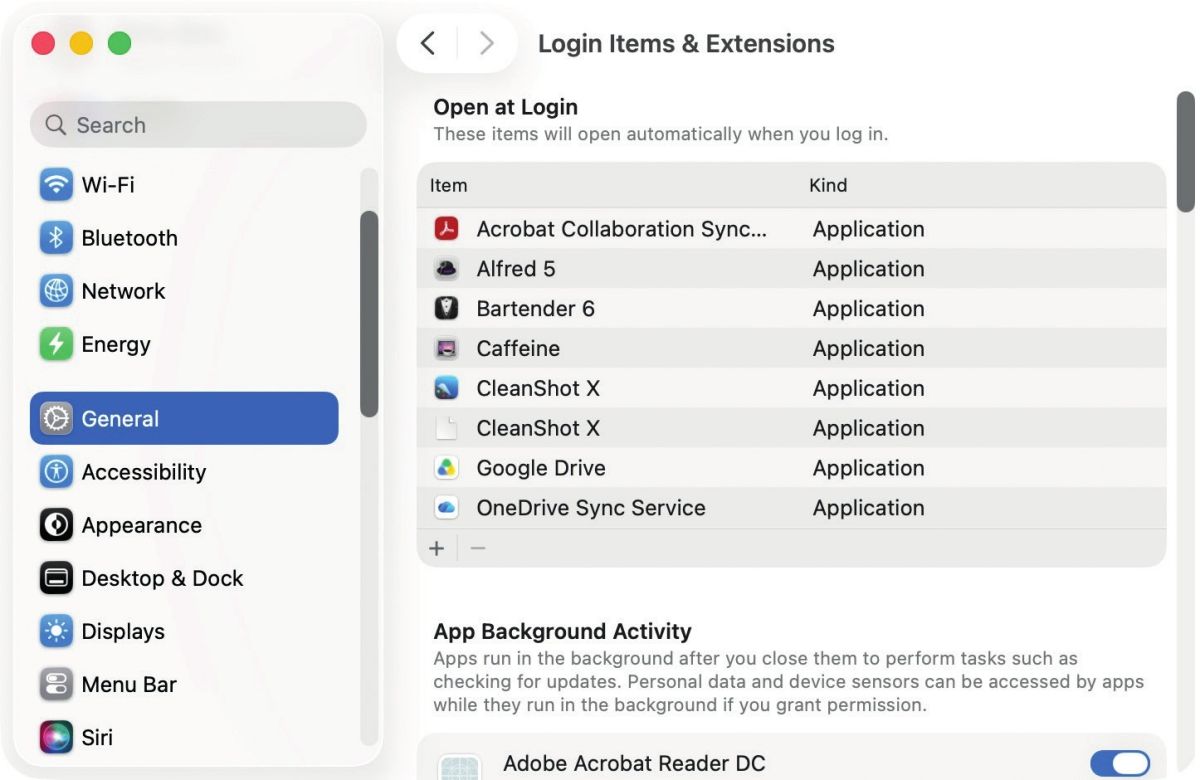Click the Login Items & Extensions title
This screenshot has width=1200, height=780.
686,44
